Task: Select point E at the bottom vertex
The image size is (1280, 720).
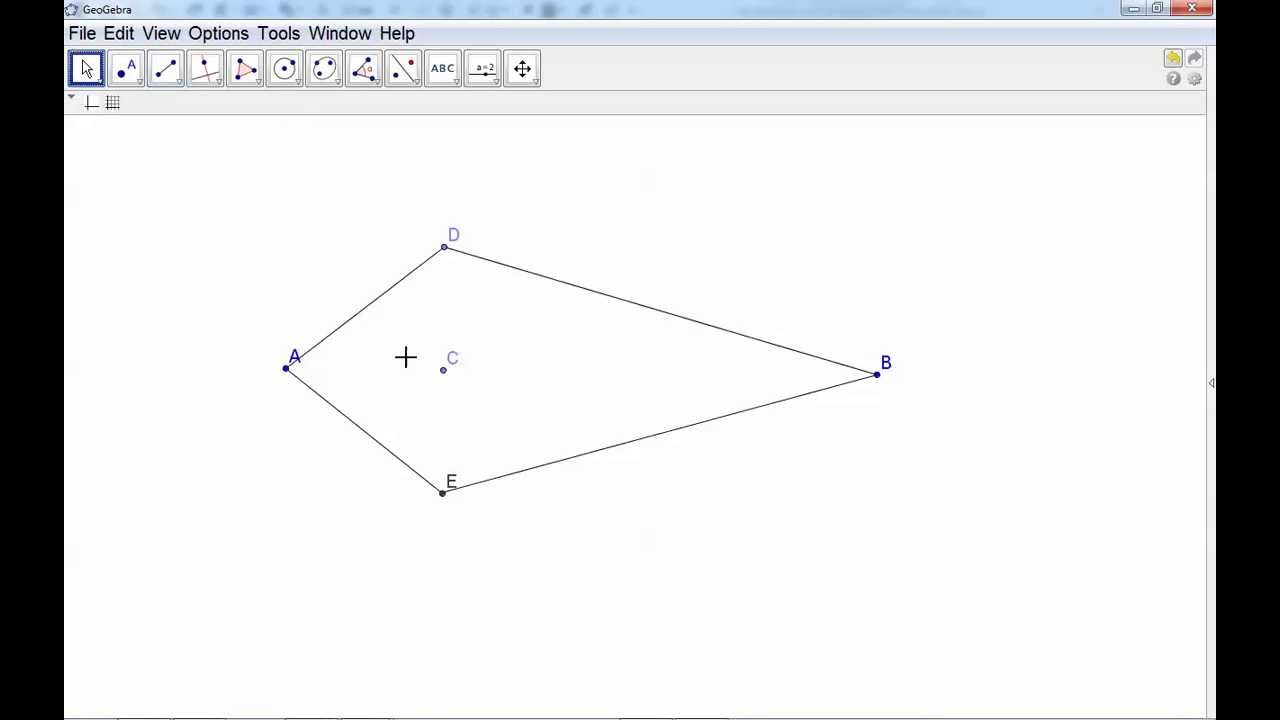Action: tap(442, 493)
